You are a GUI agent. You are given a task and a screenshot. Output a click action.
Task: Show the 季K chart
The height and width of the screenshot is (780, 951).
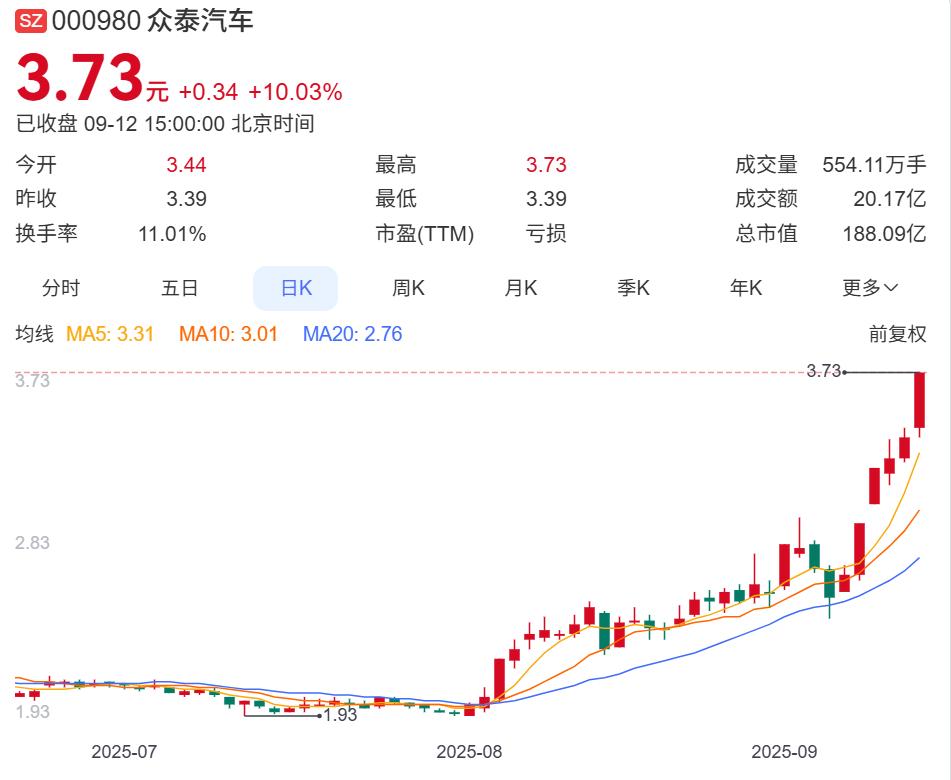(633, 289)
